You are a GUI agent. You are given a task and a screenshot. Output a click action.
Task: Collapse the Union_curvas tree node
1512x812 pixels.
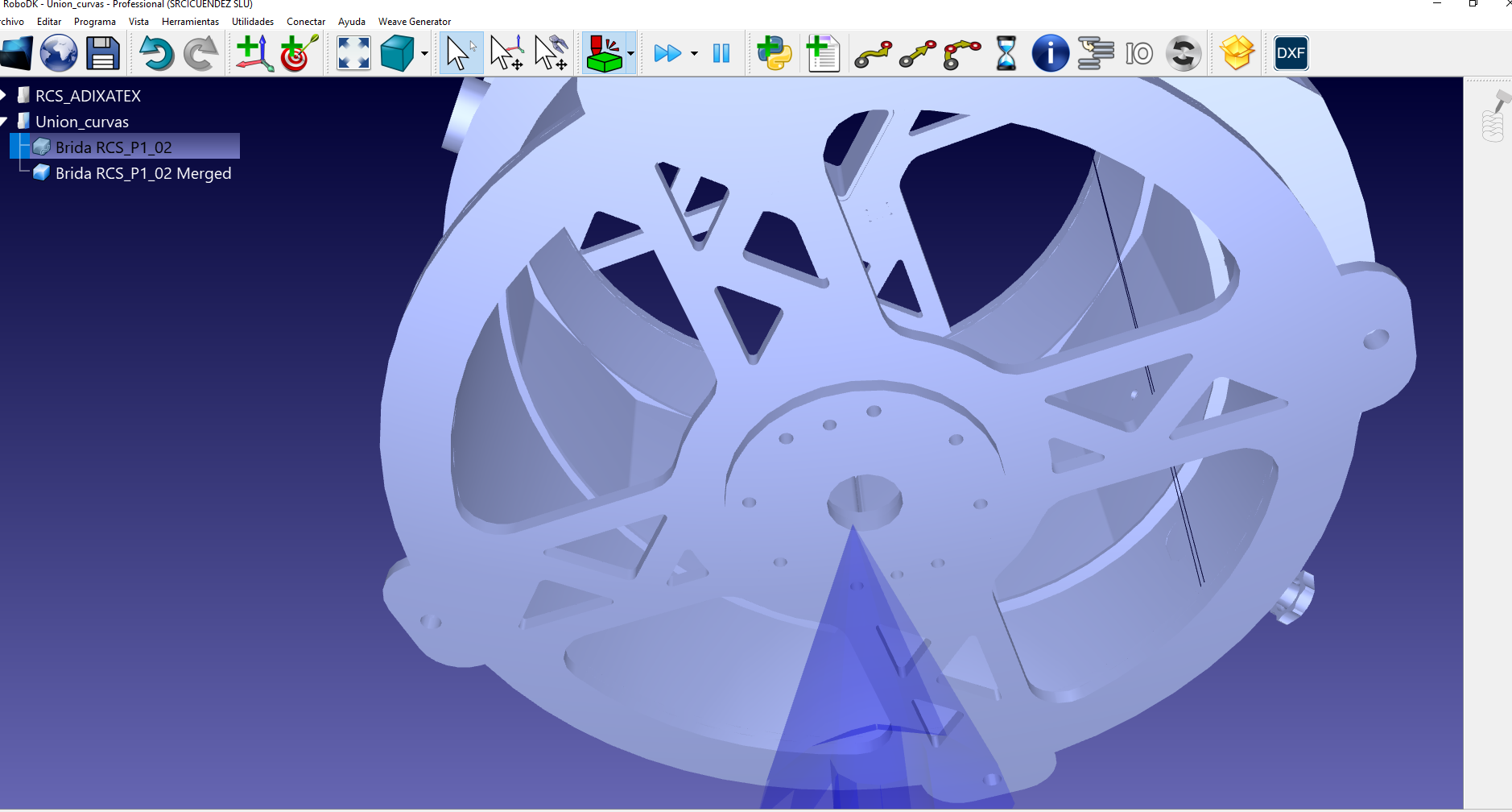click(4, 122)
